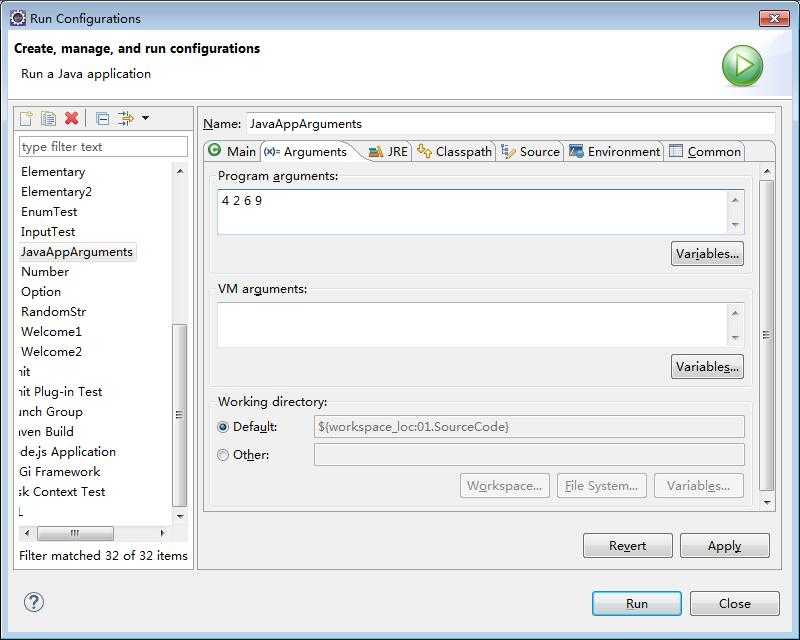This screenshot has width=800, height=640.
Task: Click the New launch configuration icon
Action: (x=27, y=118)
